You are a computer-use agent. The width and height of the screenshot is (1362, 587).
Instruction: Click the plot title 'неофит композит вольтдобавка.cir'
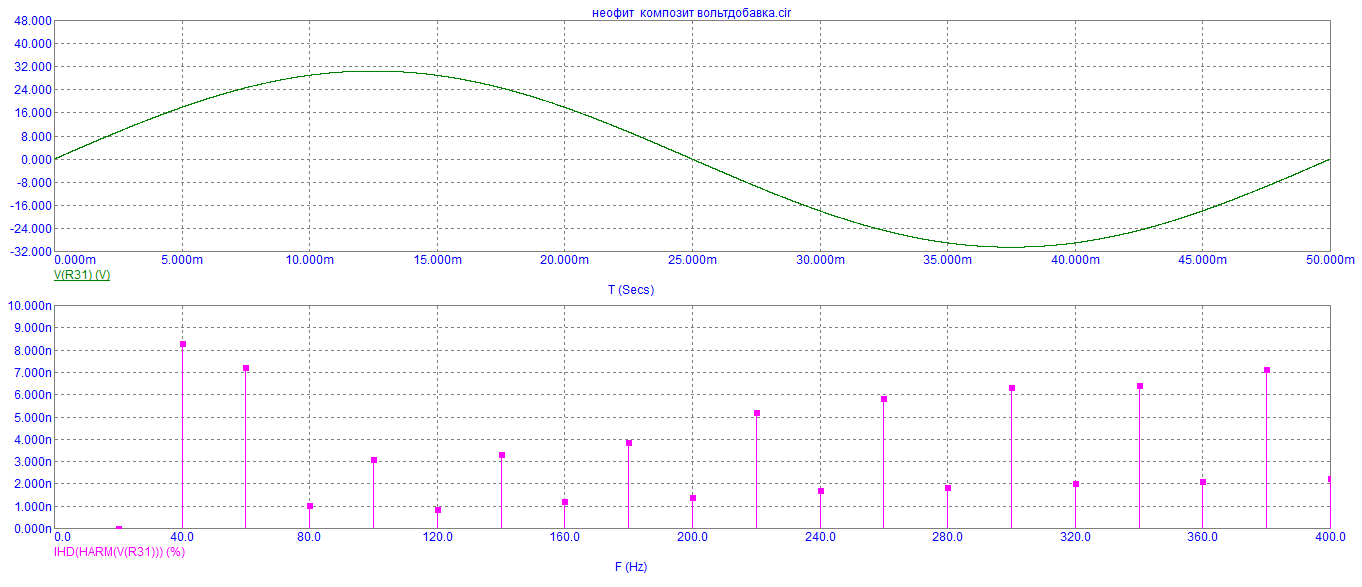click(x=692, y=13)
